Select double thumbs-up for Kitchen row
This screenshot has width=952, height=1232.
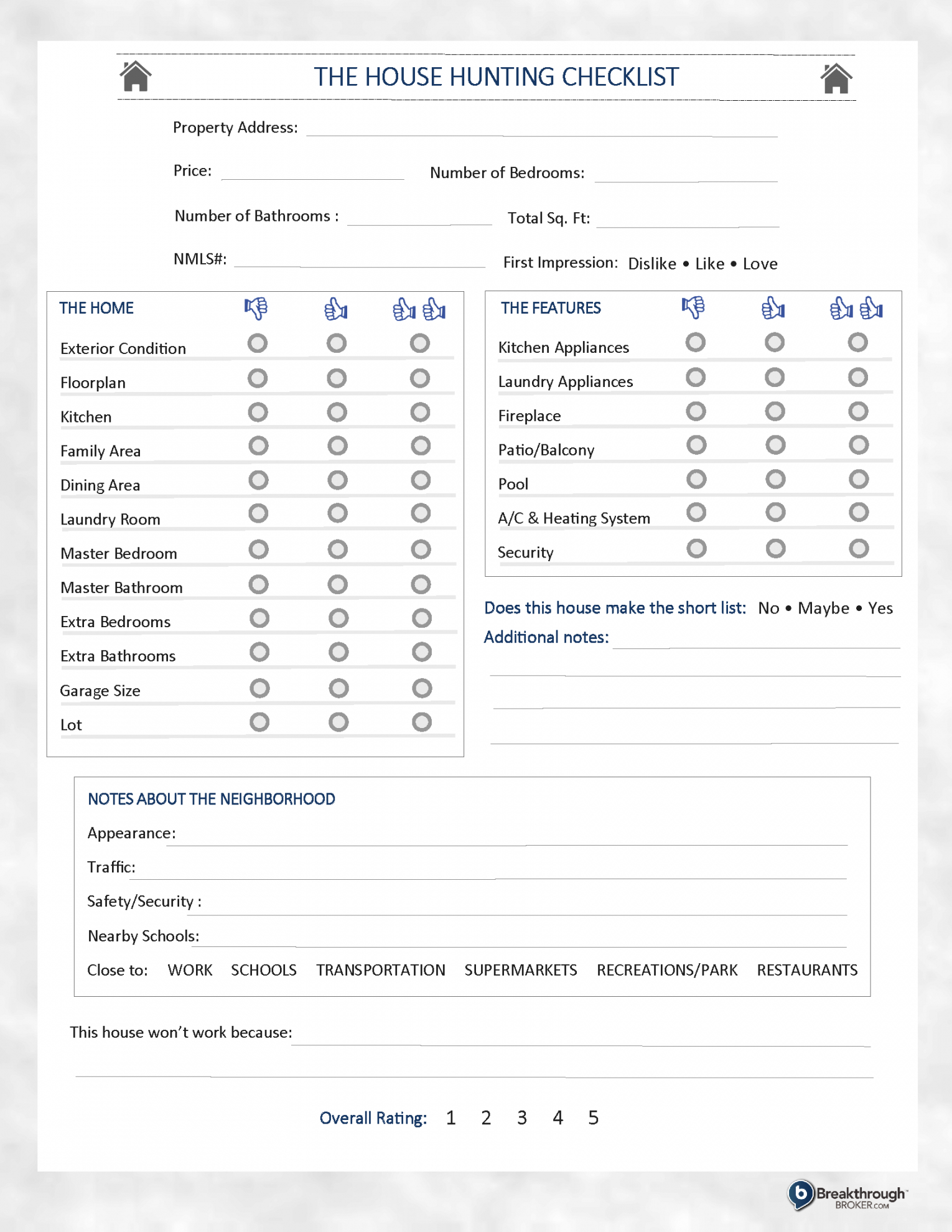(421, 412)
